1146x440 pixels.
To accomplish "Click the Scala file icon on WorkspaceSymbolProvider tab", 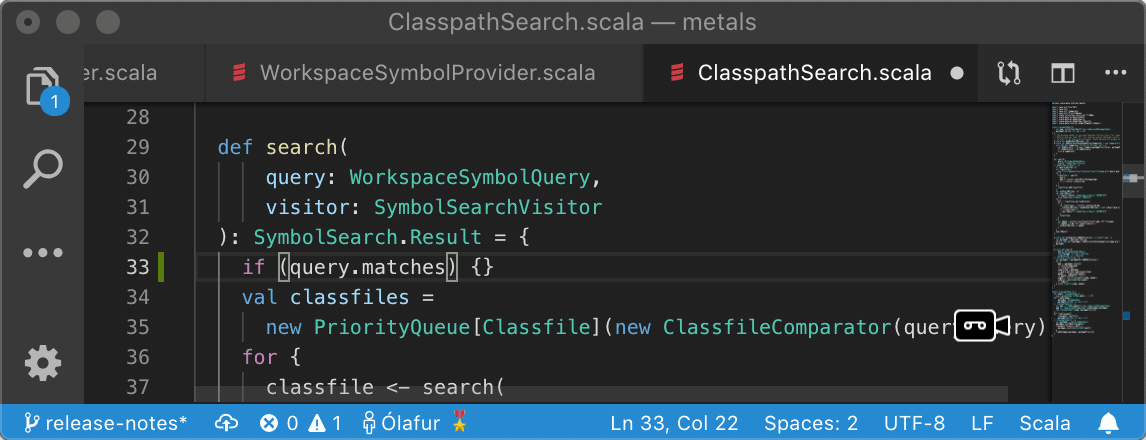I will [238, 73].
